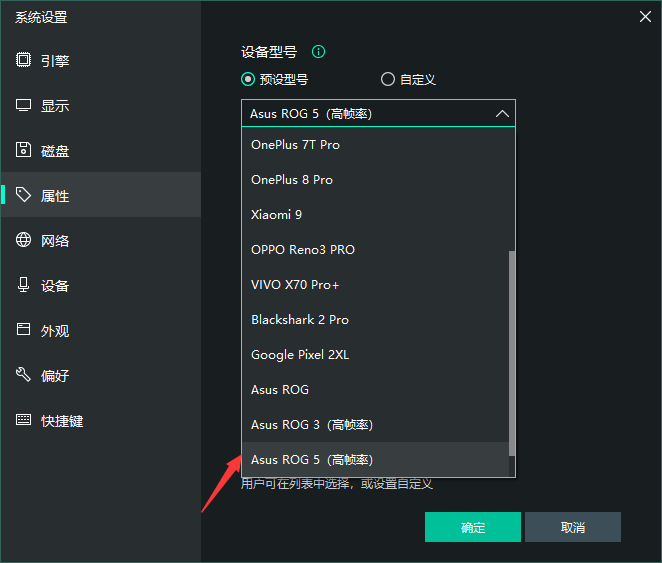Click the green info icon beside 设备型号
Image resolution: width=662 pixels, height=563 pixels.
318,52
